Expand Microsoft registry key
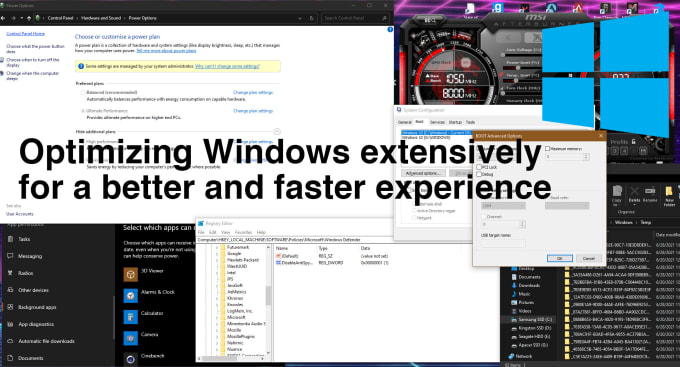Screen dimensions: 680x367 point(217,317)
